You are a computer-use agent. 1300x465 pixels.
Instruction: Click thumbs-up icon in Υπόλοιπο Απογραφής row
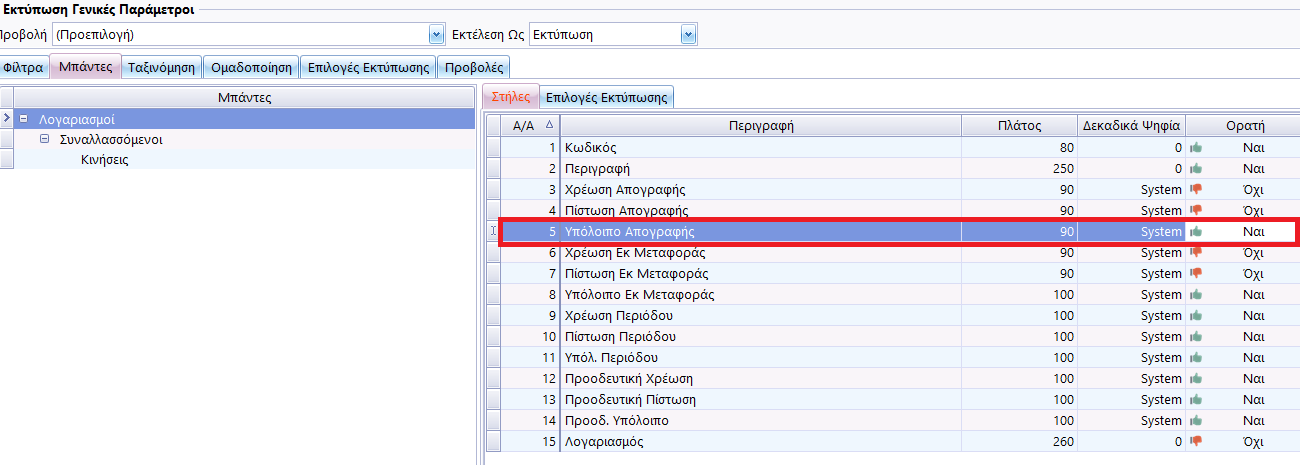tap(1196, 232)
